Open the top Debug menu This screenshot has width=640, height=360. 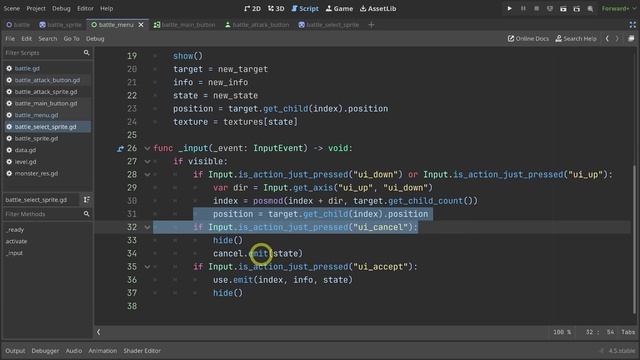pyautogui.click(x=61, y=8)
